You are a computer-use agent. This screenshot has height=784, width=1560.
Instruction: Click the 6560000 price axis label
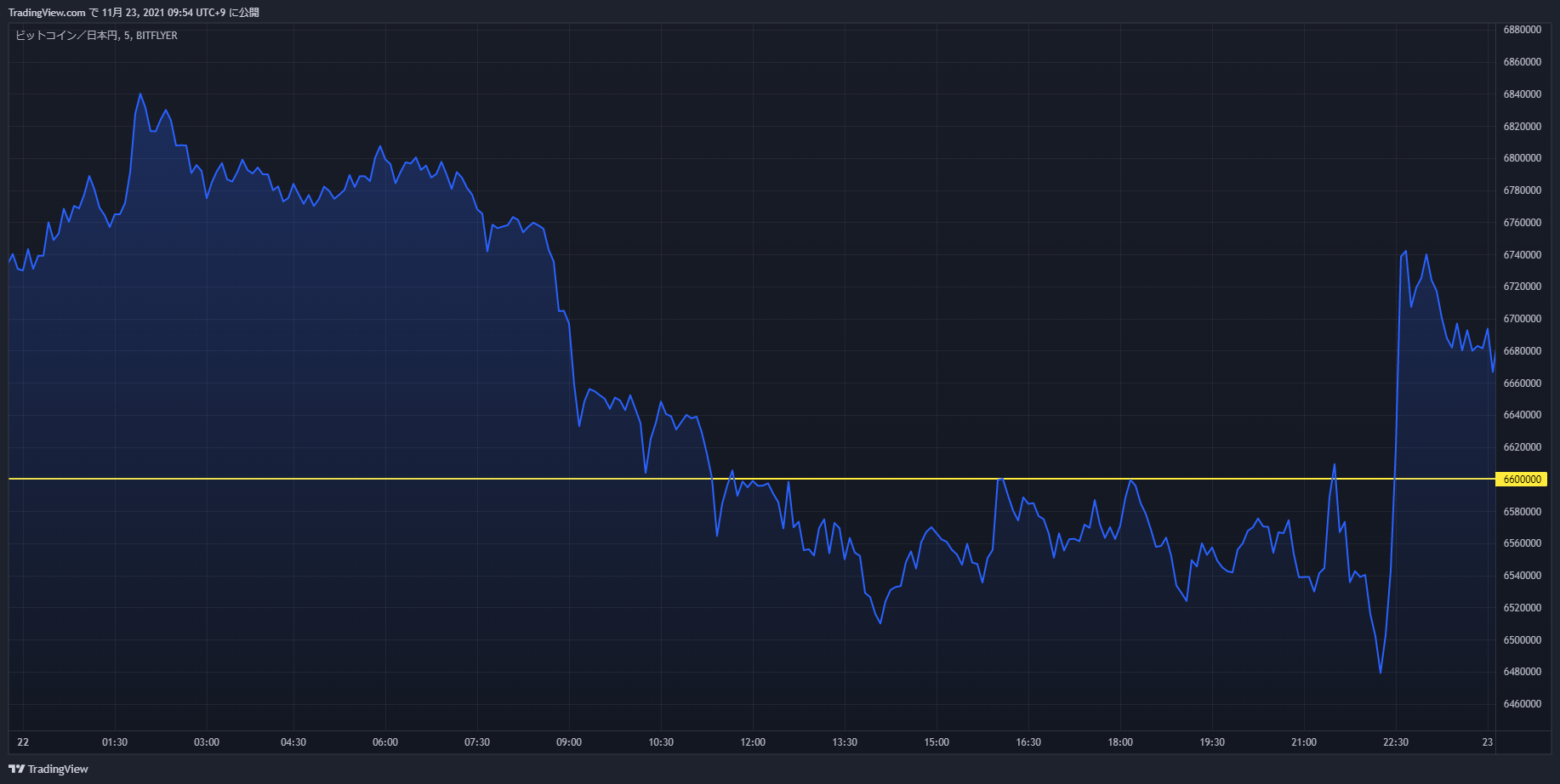pyautogui.click(x=1522, y=543)
